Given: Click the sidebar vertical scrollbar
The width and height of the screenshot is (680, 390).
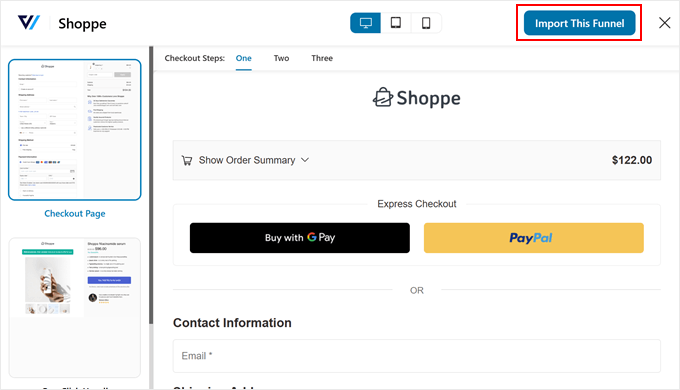Looking at the screenshot, I should point(151,185).
